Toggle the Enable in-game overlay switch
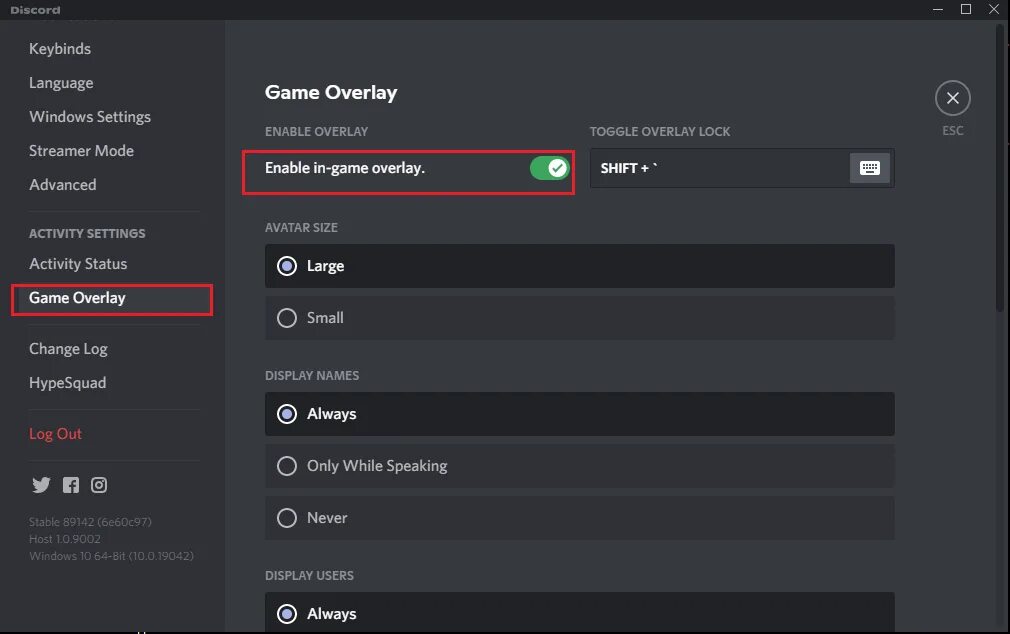This screenshot has width=1010, height=634. (549, 168)
